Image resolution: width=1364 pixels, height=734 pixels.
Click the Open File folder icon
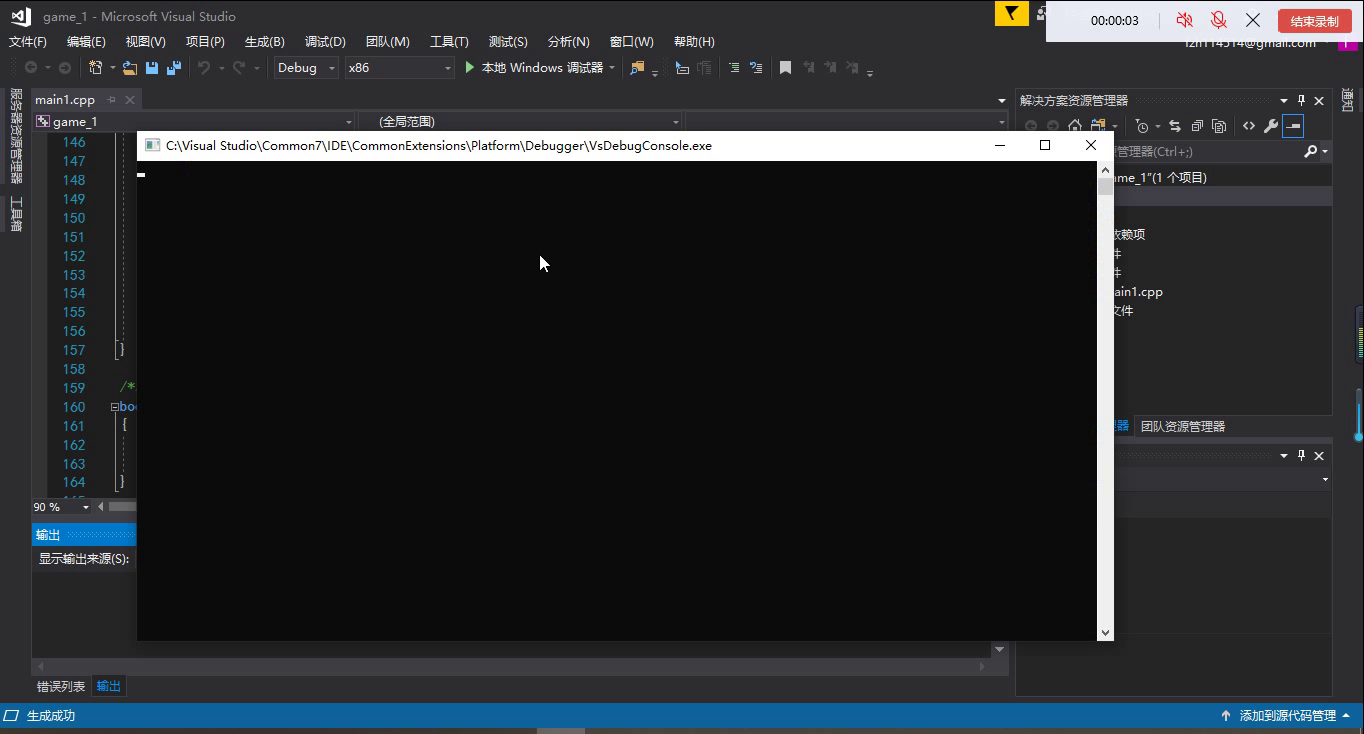130,68
